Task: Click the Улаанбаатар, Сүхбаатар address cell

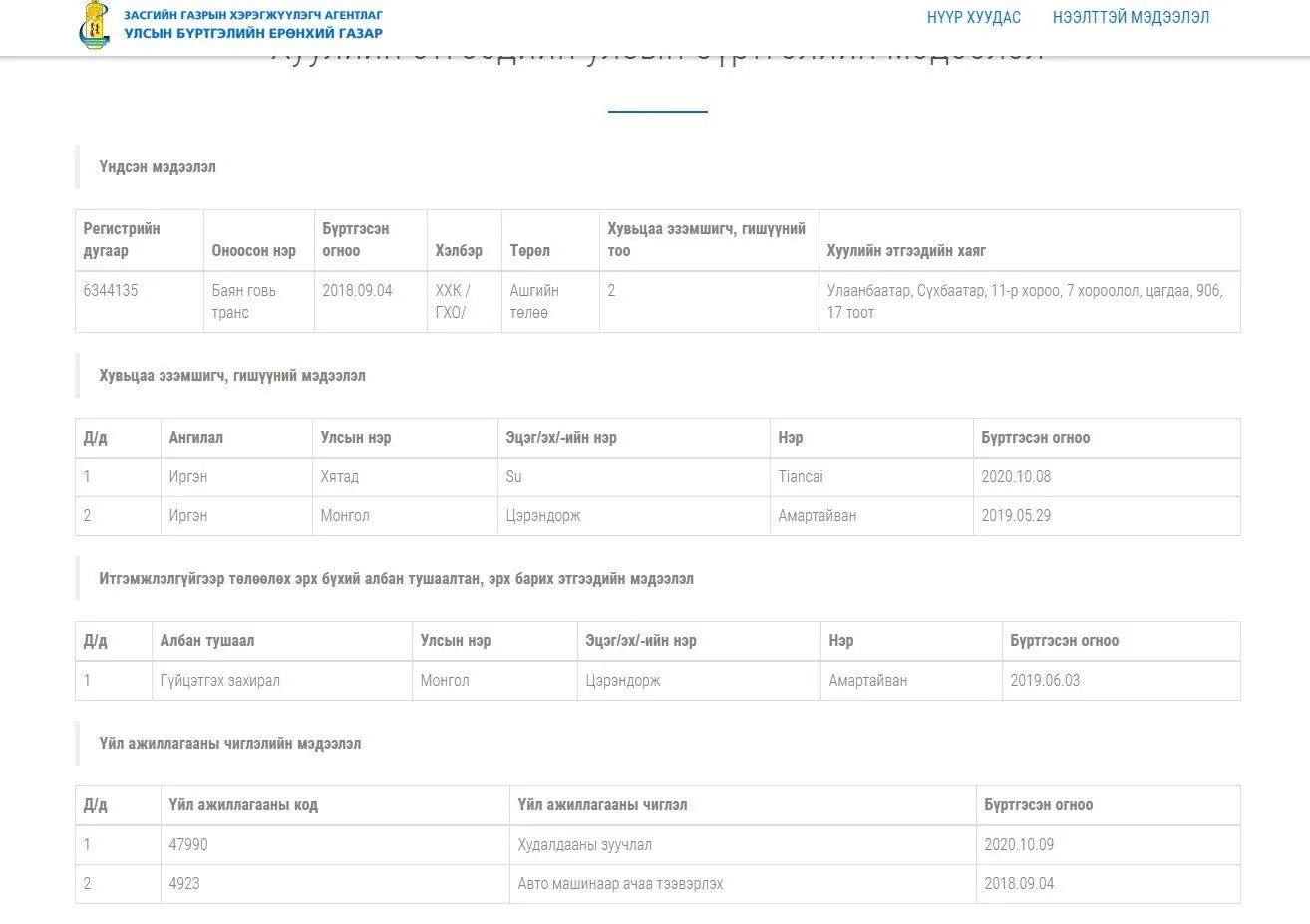Action: (1030, 301)
